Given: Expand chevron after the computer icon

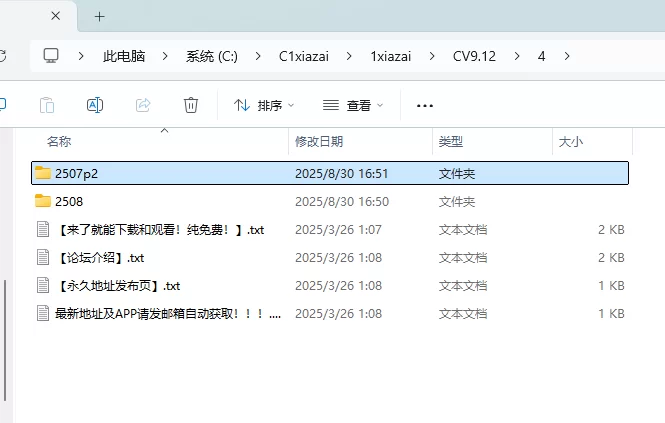Looking at the screenshot, I should coord(81,56).
